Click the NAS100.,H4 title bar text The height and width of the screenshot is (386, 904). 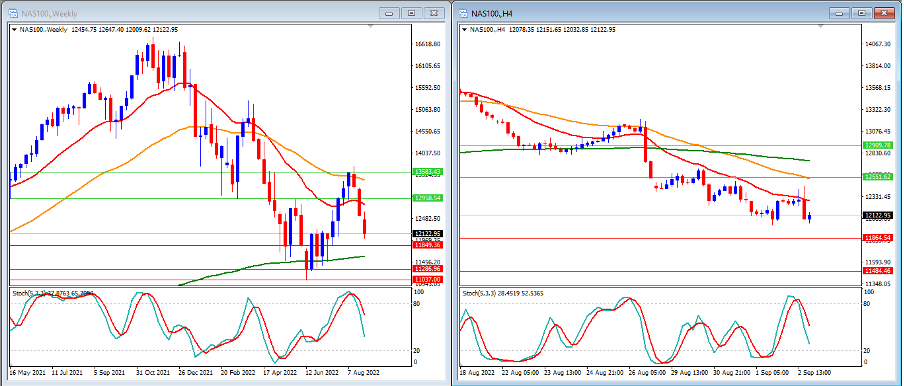click(492, 13)
